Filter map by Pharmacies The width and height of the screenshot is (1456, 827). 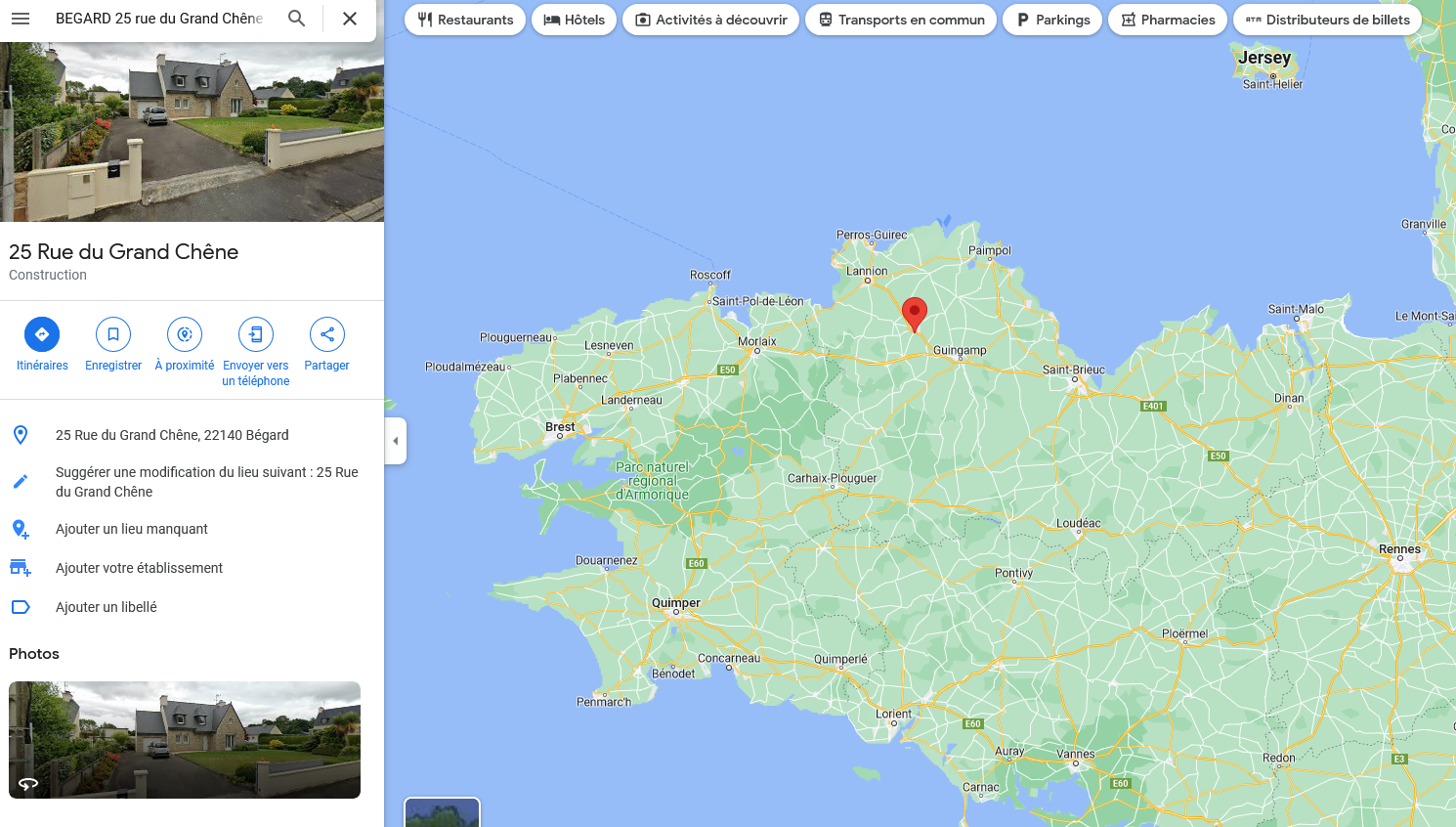(1168, 20)
